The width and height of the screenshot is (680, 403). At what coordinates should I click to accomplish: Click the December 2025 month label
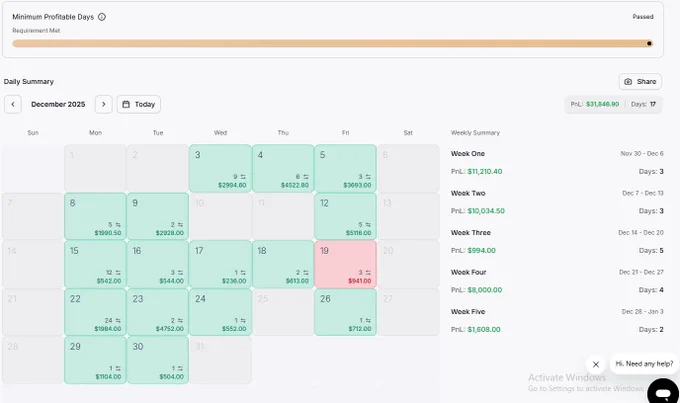pyautogui.click(x=58, y=104)
